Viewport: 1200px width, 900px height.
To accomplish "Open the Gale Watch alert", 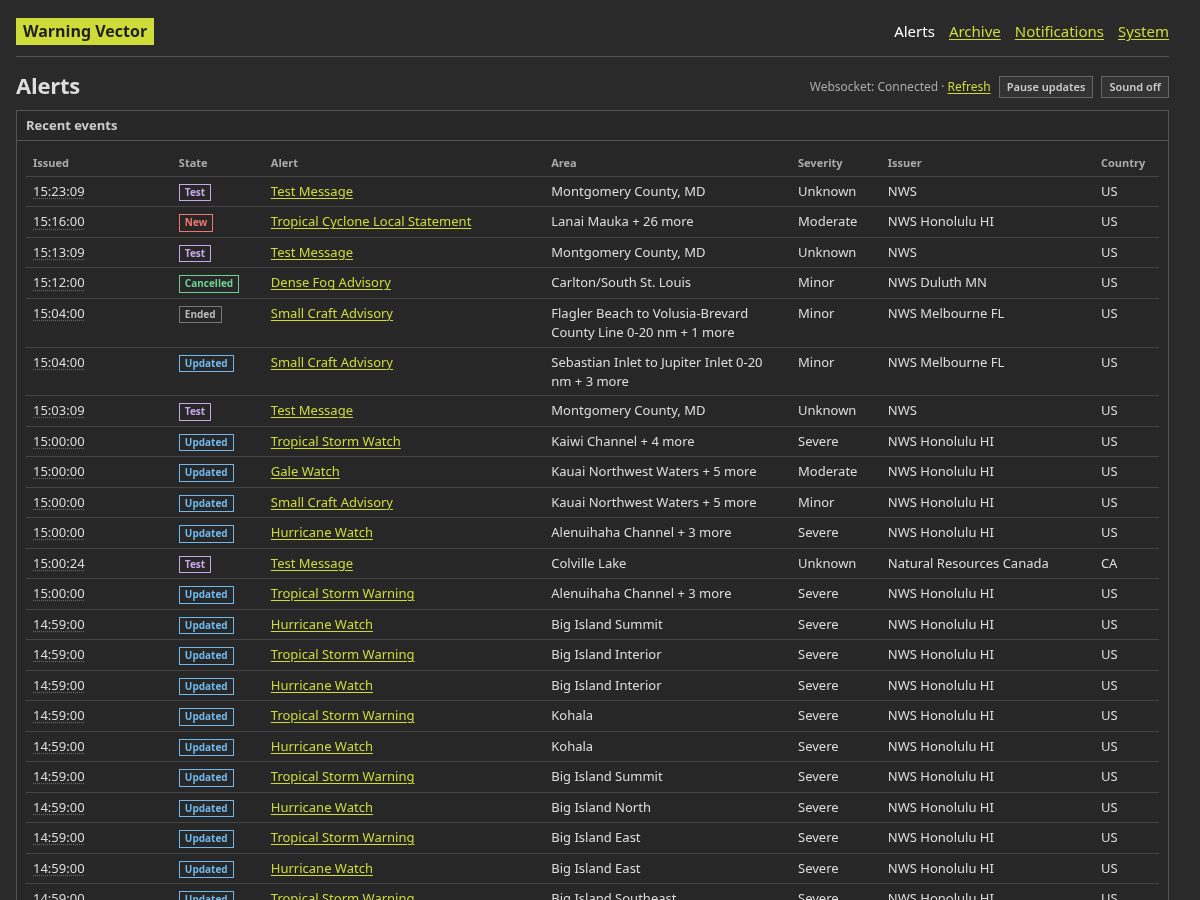I will tap(305, 472).
